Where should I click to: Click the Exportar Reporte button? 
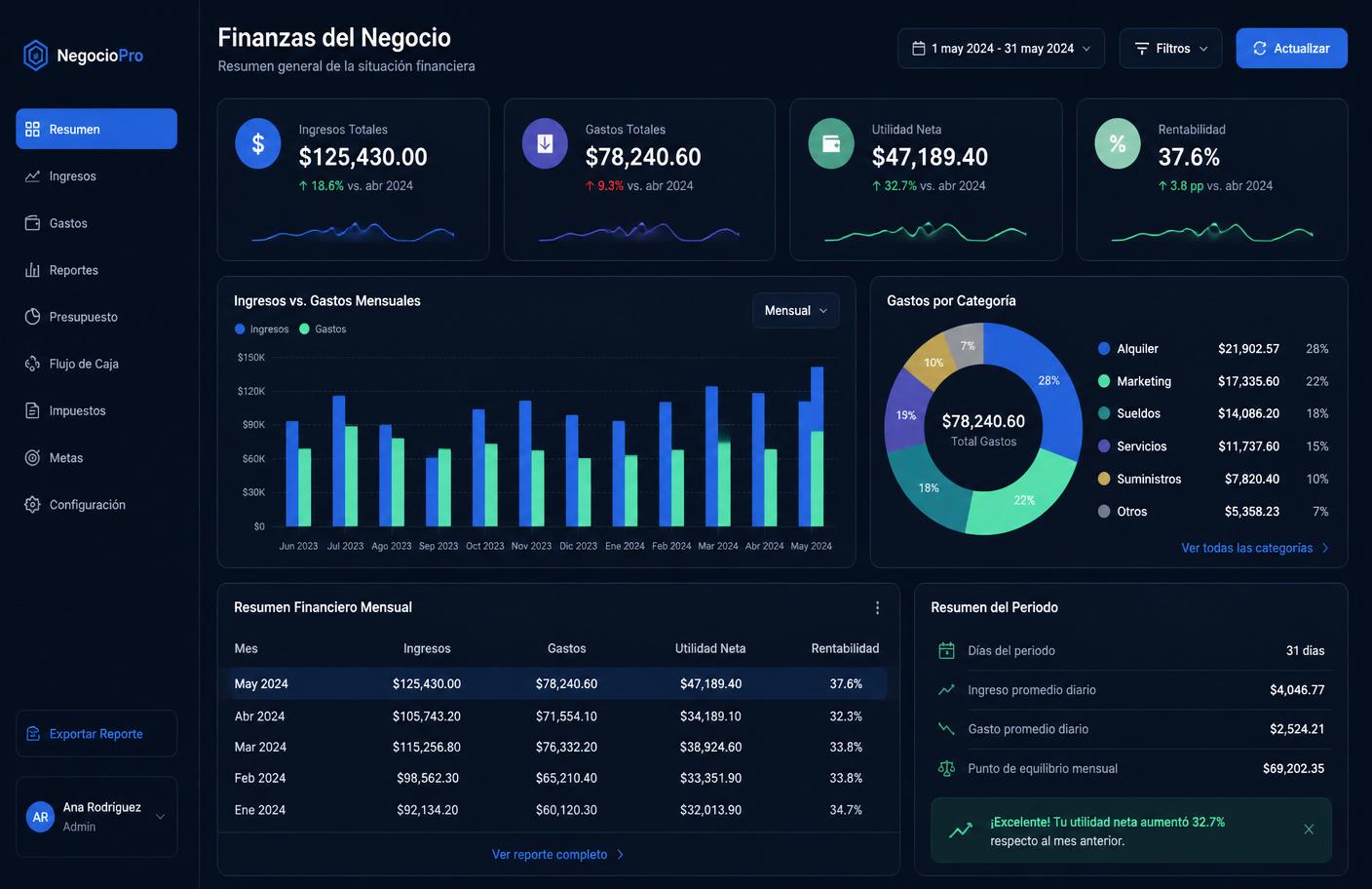96,733
